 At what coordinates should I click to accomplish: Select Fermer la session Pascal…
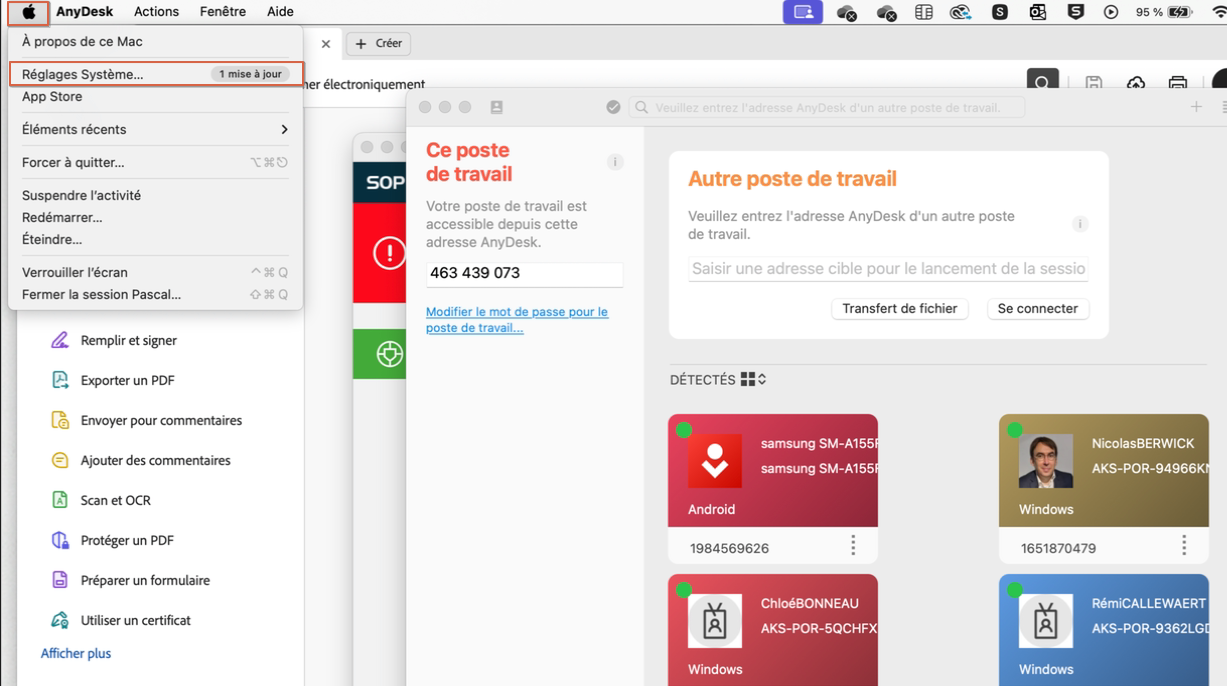(x=155, y=294)
